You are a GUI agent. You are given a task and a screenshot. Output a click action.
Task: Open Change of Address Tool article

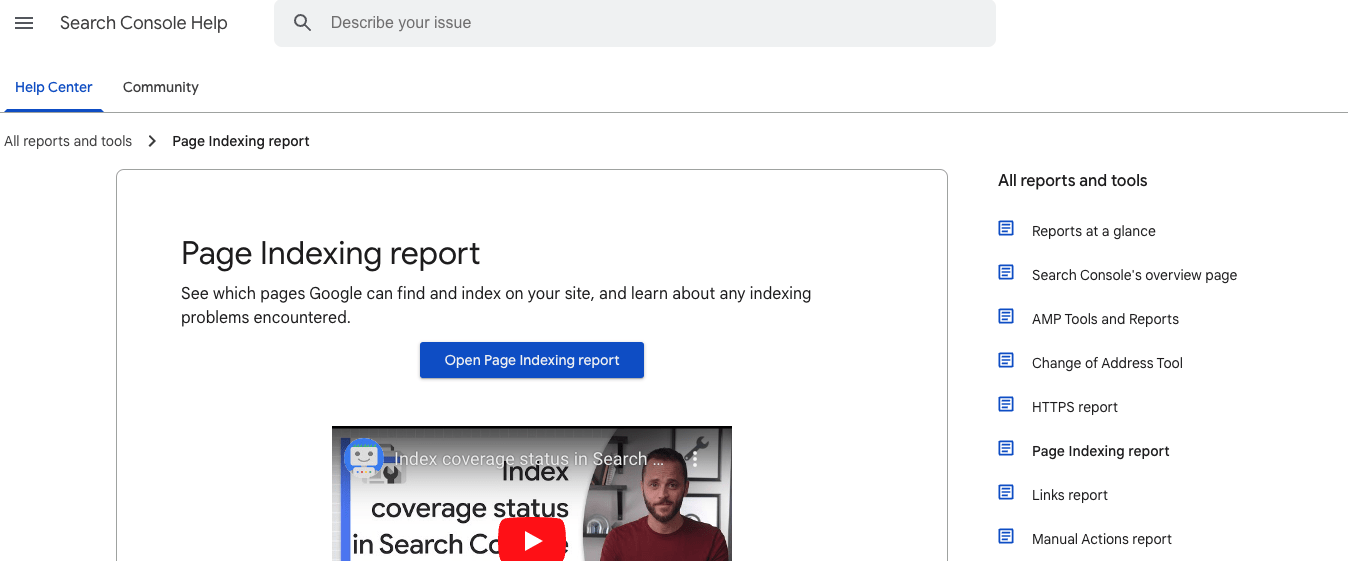tap(1107, 363)
